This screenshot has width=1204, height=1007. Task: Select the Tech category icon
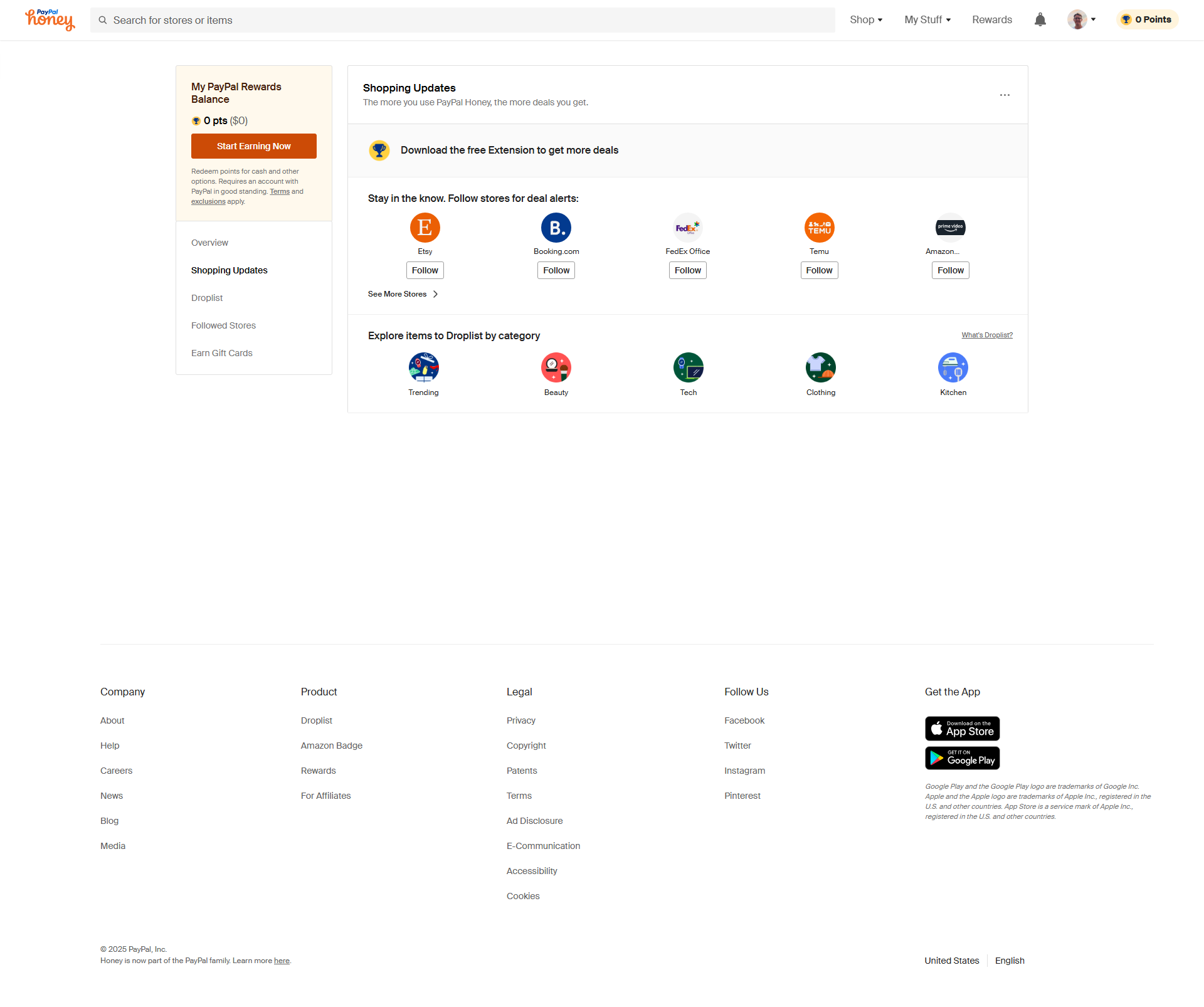coord(688,367)
